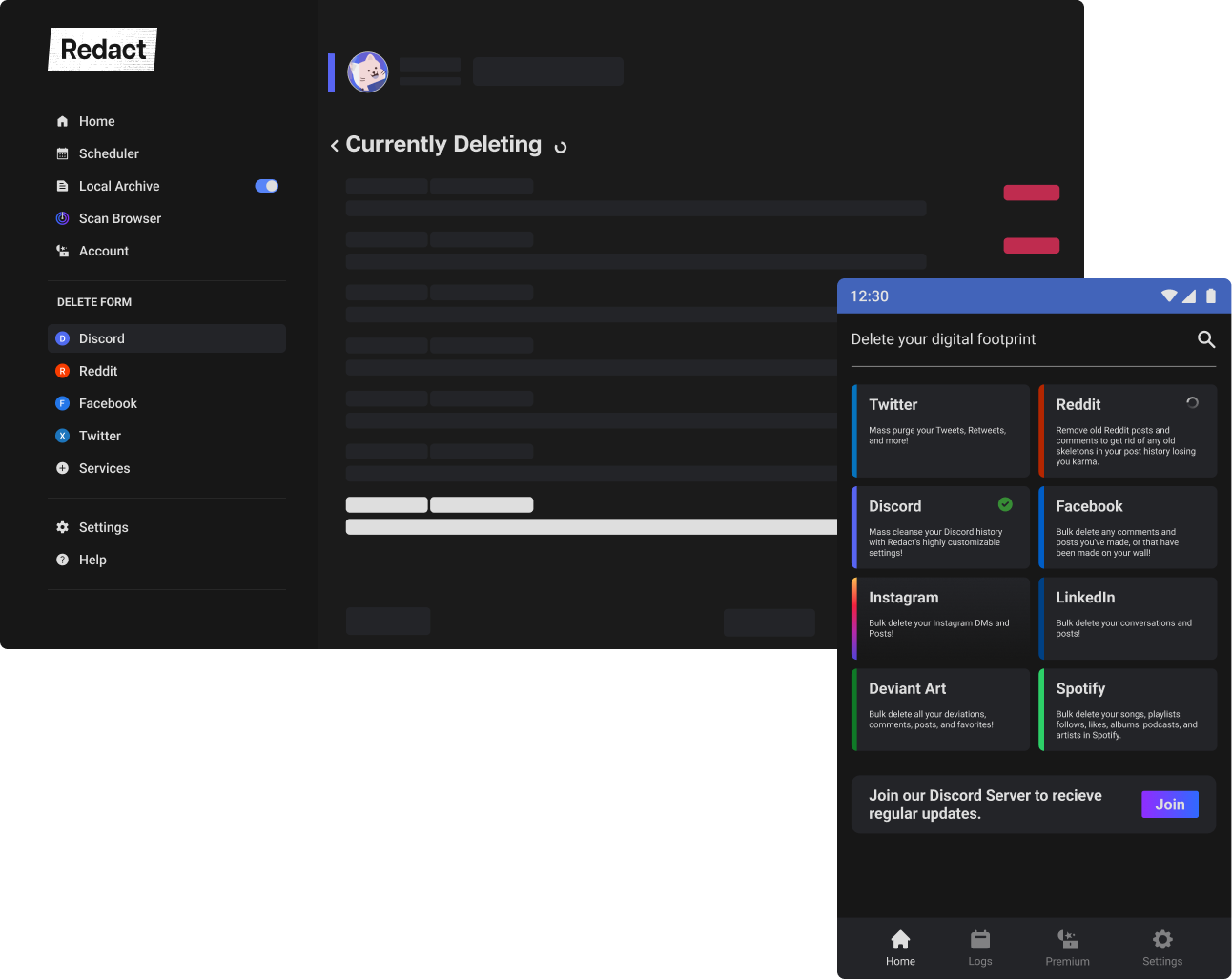Select Services in the Delete Form list
Screen dimensions: 1232x979
point(62,468)
